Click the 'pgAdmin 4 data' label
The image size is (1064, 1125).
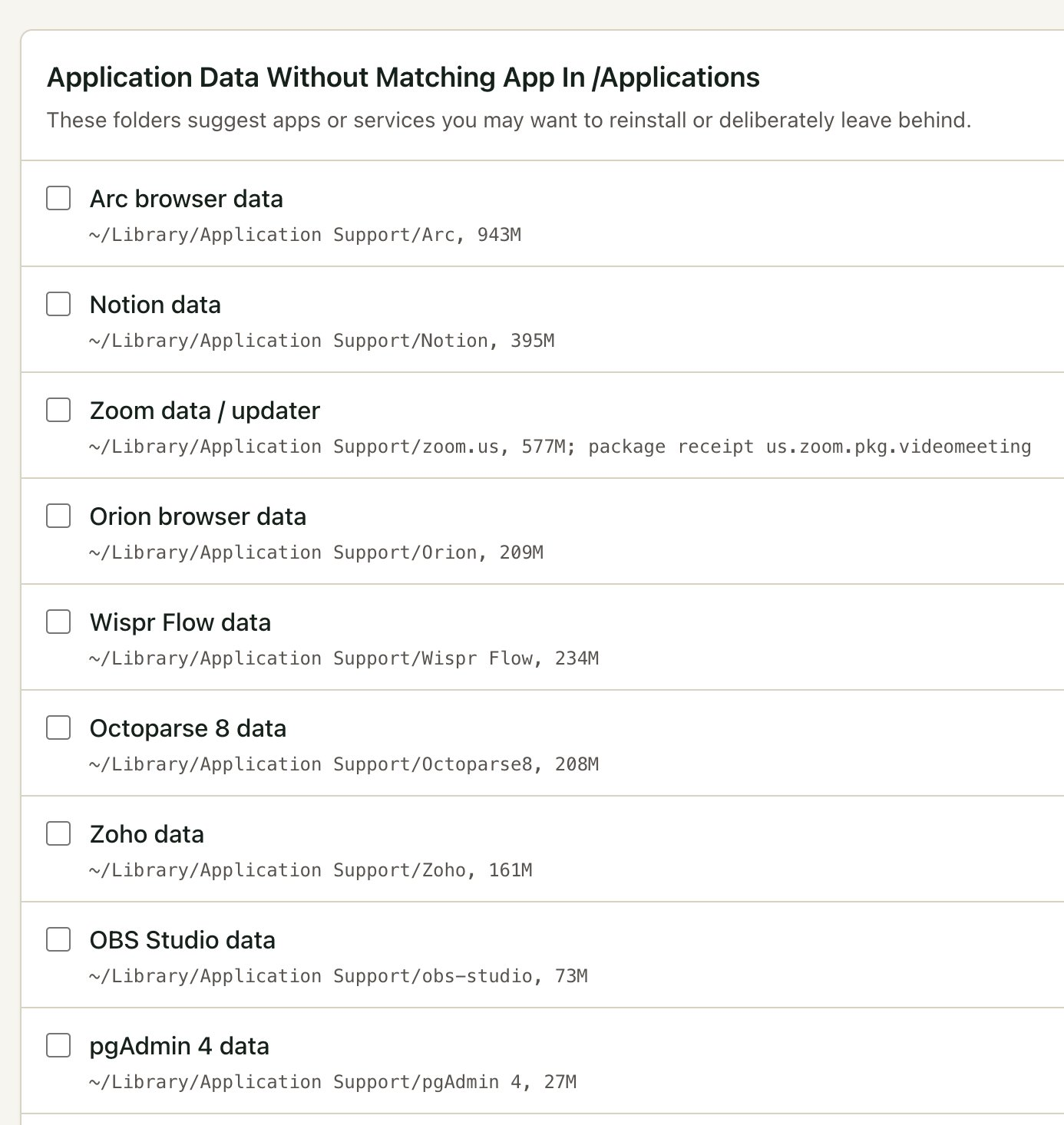click(x=180, y=1046)
